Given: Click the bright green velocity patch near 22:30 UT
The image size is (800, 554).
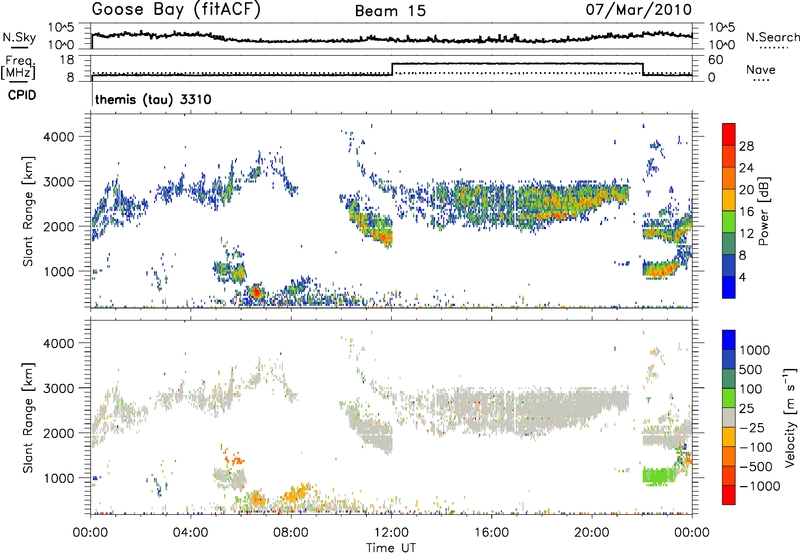Looking at the screenshot, I should 659,476.
